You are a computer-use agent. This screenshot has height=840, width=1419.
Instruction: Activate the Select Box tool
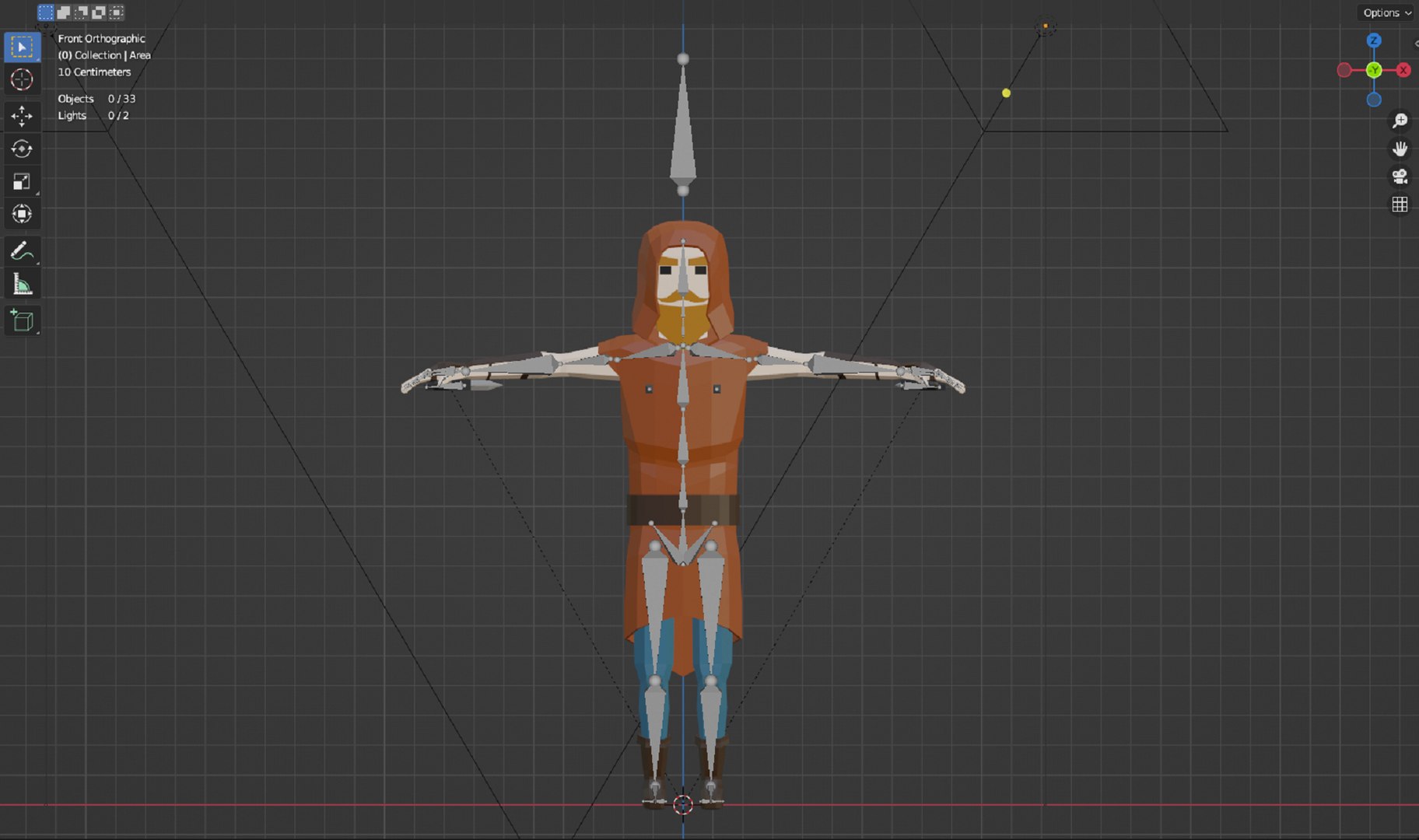(22, 47)
